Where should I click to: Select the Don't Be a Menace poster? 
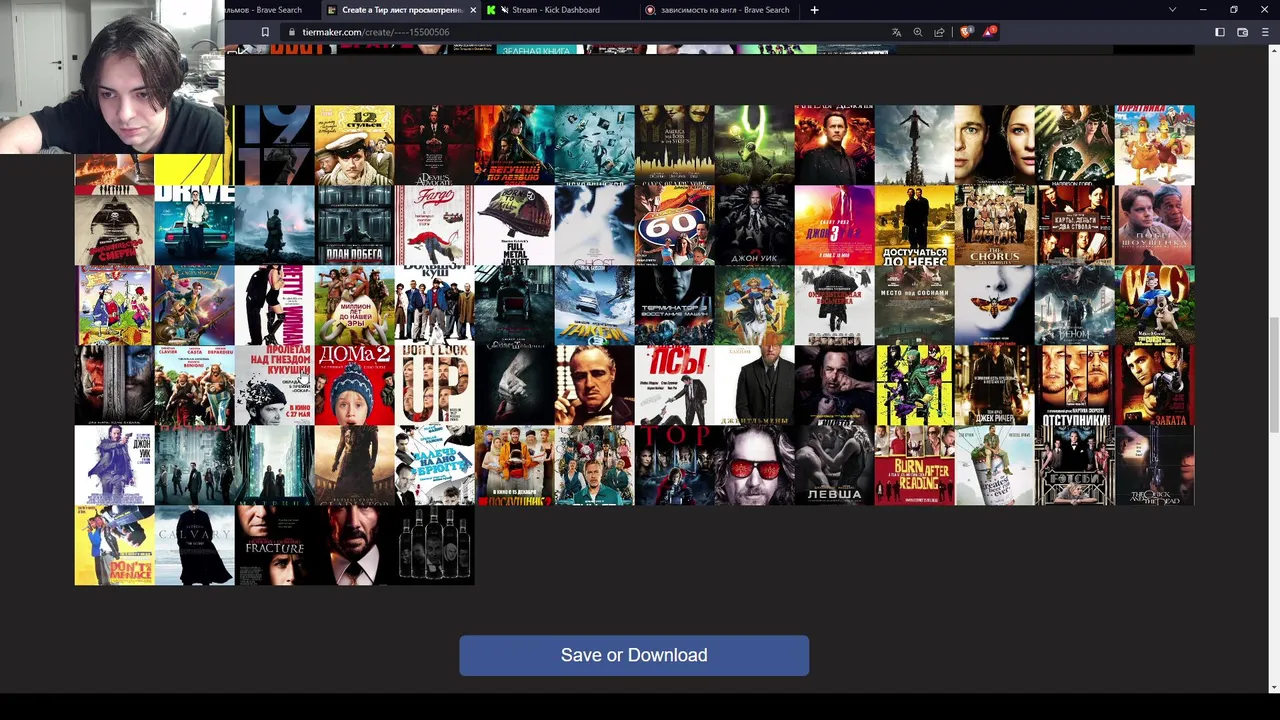114,545
